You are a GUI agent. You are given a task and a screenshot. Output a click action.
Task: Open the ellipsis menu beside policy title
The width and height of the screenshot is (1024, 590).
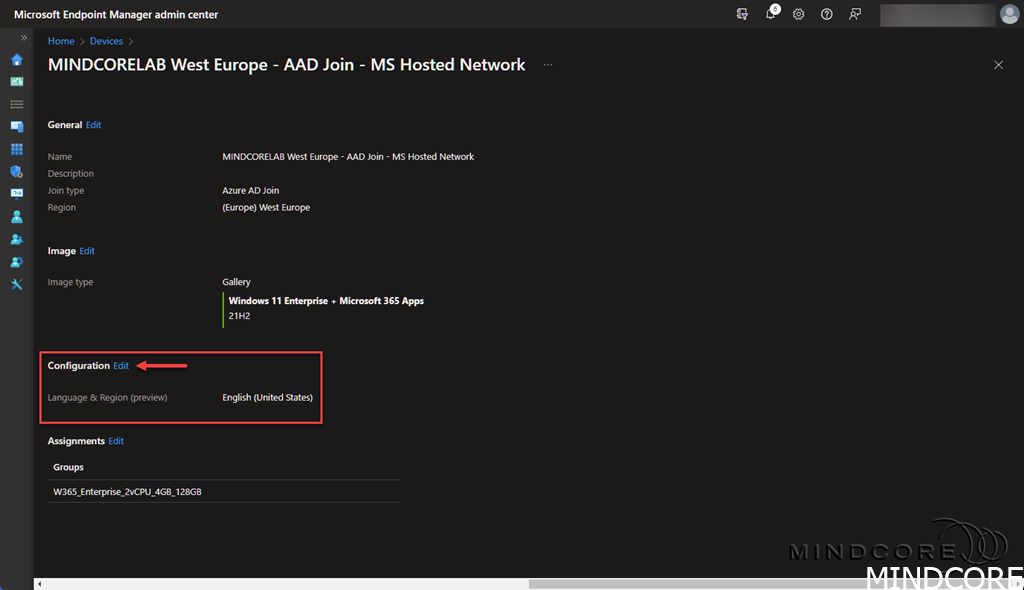click(547, 65)
